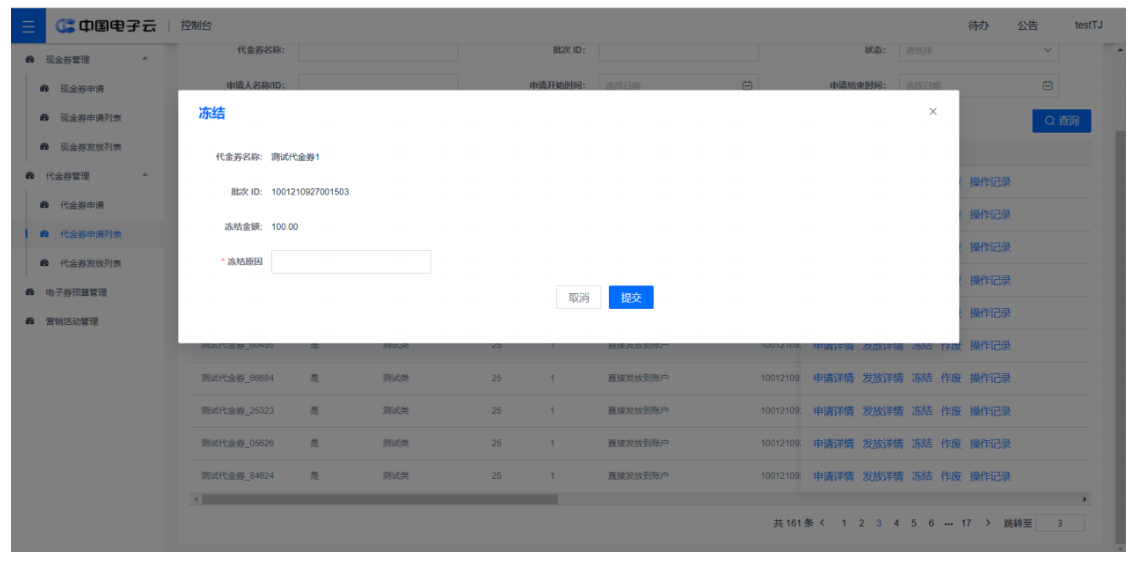Select 营销活动管理 menu item
The width and height of the screenshot is (1136, 561).
click(72, 322)
